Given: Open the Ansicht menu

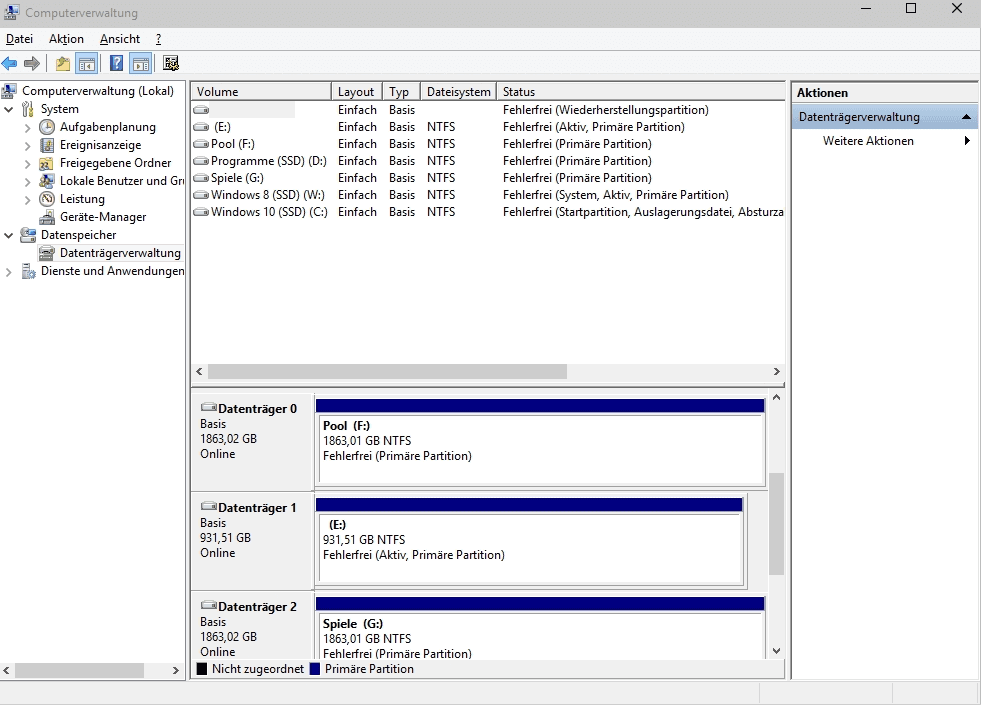Looking at the screenshot, I should [x=120, y=39].
